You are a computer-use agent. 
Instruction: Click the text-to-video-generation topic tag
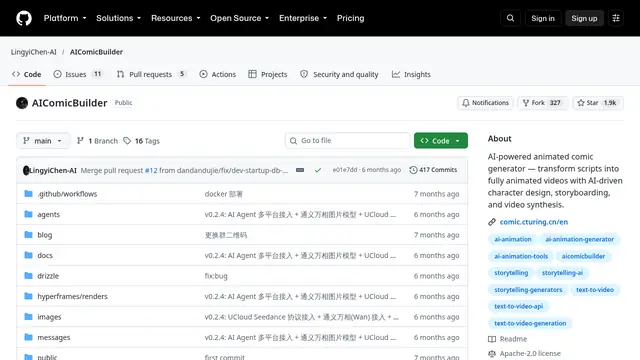click(x=530, y=323)
